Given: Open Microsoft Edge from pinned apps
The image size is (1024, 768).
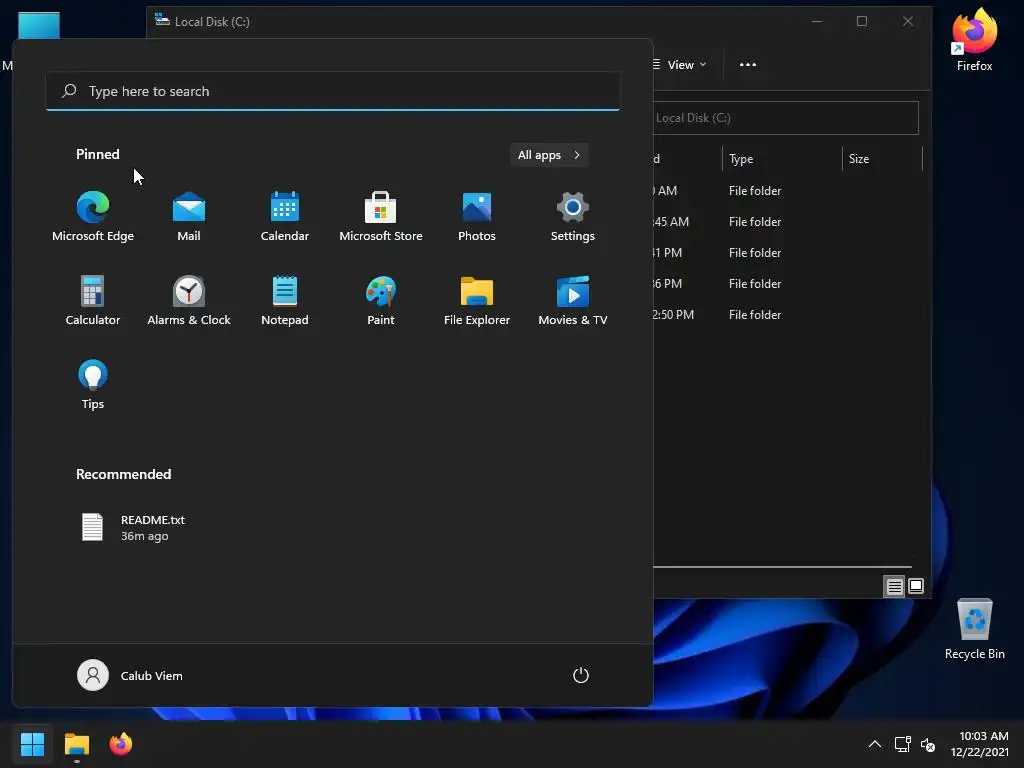Looking at the screenshot, I should (93, 217).
